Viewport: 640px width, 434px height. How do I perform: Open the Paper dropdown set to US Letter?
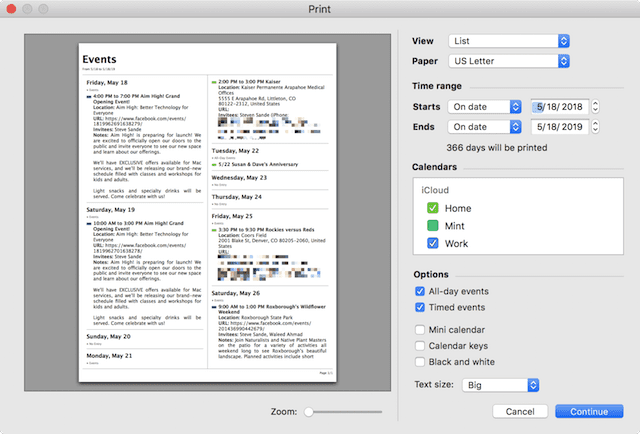click(509, 62)
